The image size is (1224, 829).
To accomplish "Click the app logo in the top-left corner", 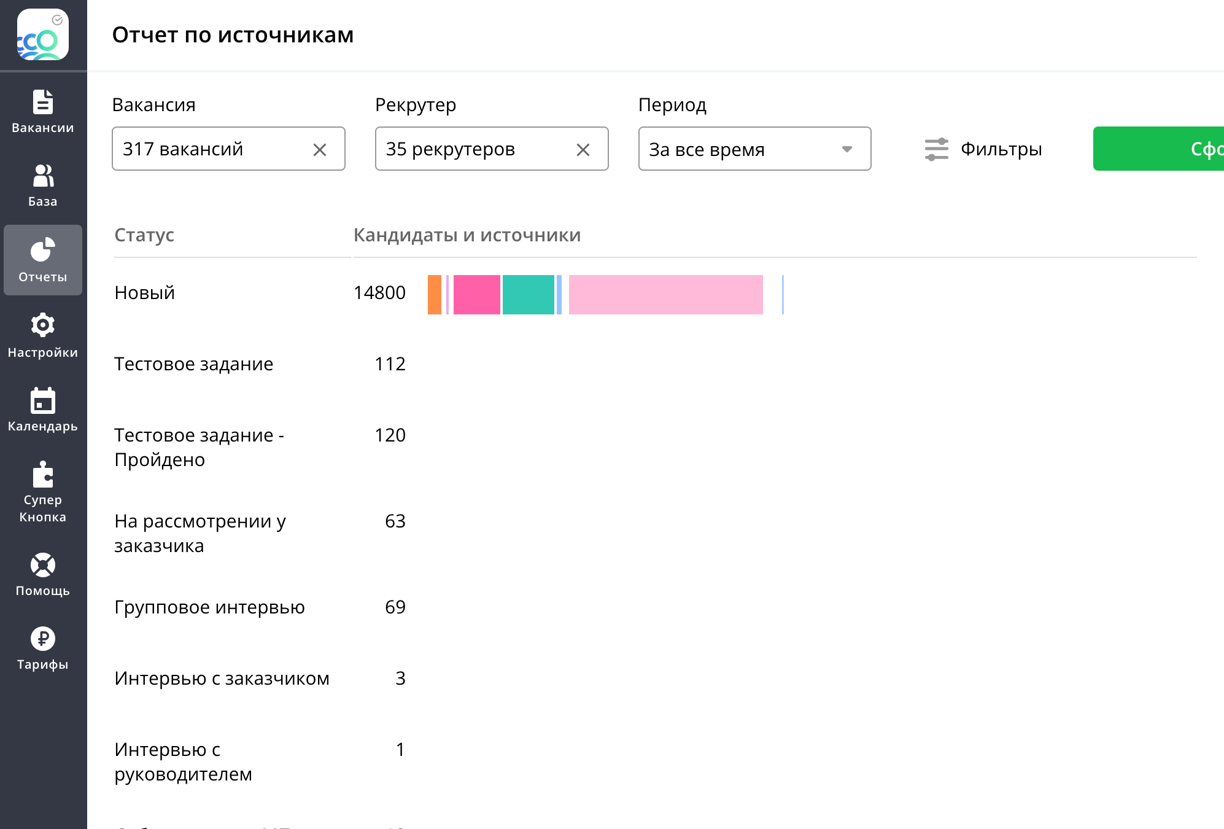I will 43,34.
